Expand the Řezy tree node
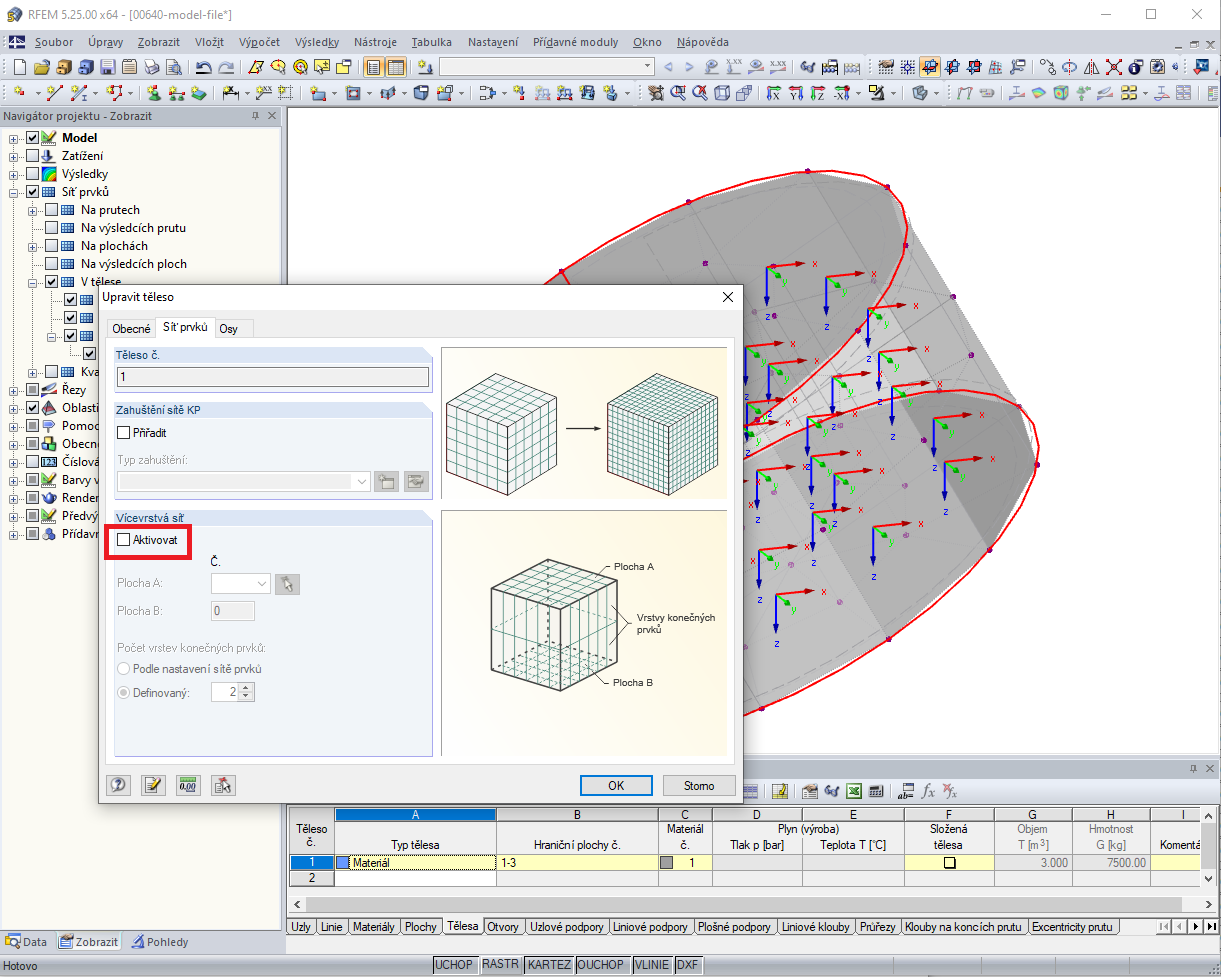 tap(14, 390)
